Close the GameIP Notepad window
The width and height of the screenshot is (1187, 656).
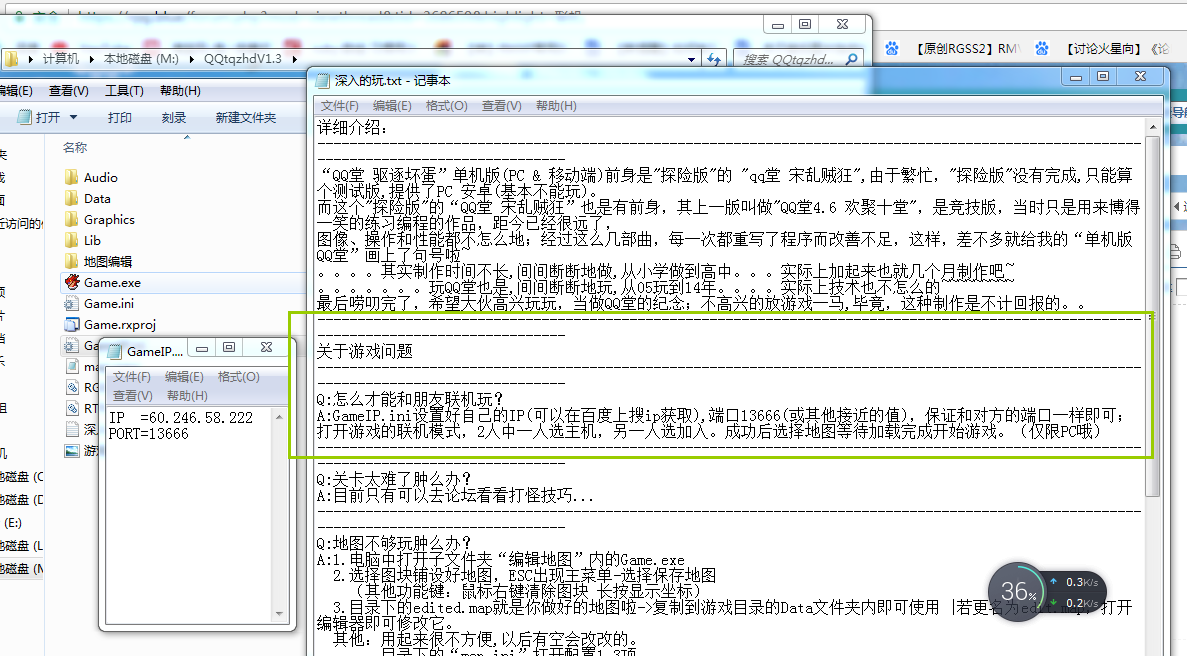point(266,348)
